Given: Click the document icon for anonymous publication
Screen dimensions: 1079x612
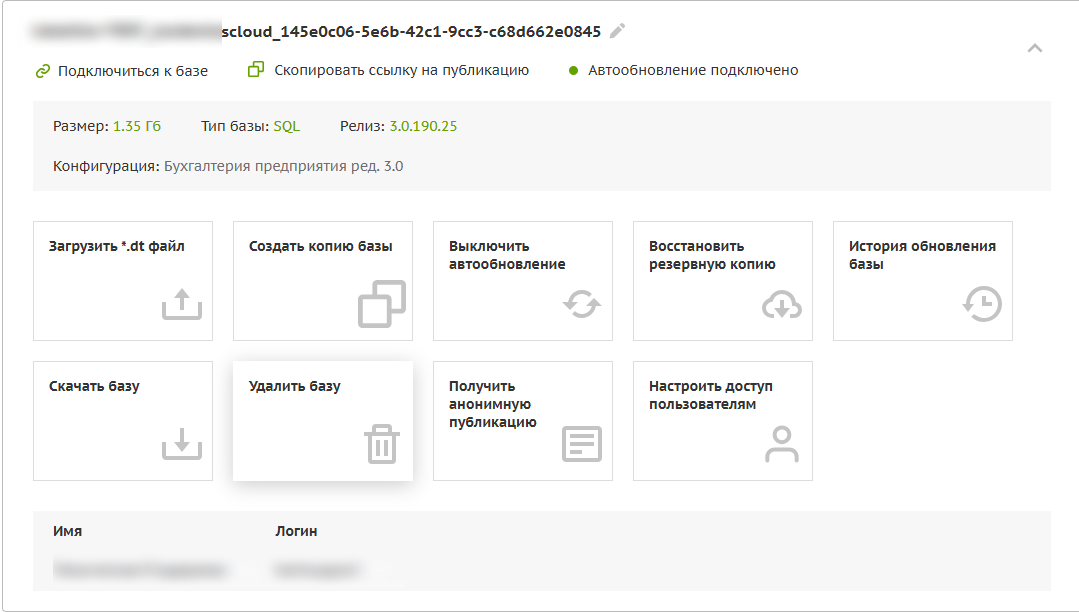Looking at the screenshot, I should point(582,444).
